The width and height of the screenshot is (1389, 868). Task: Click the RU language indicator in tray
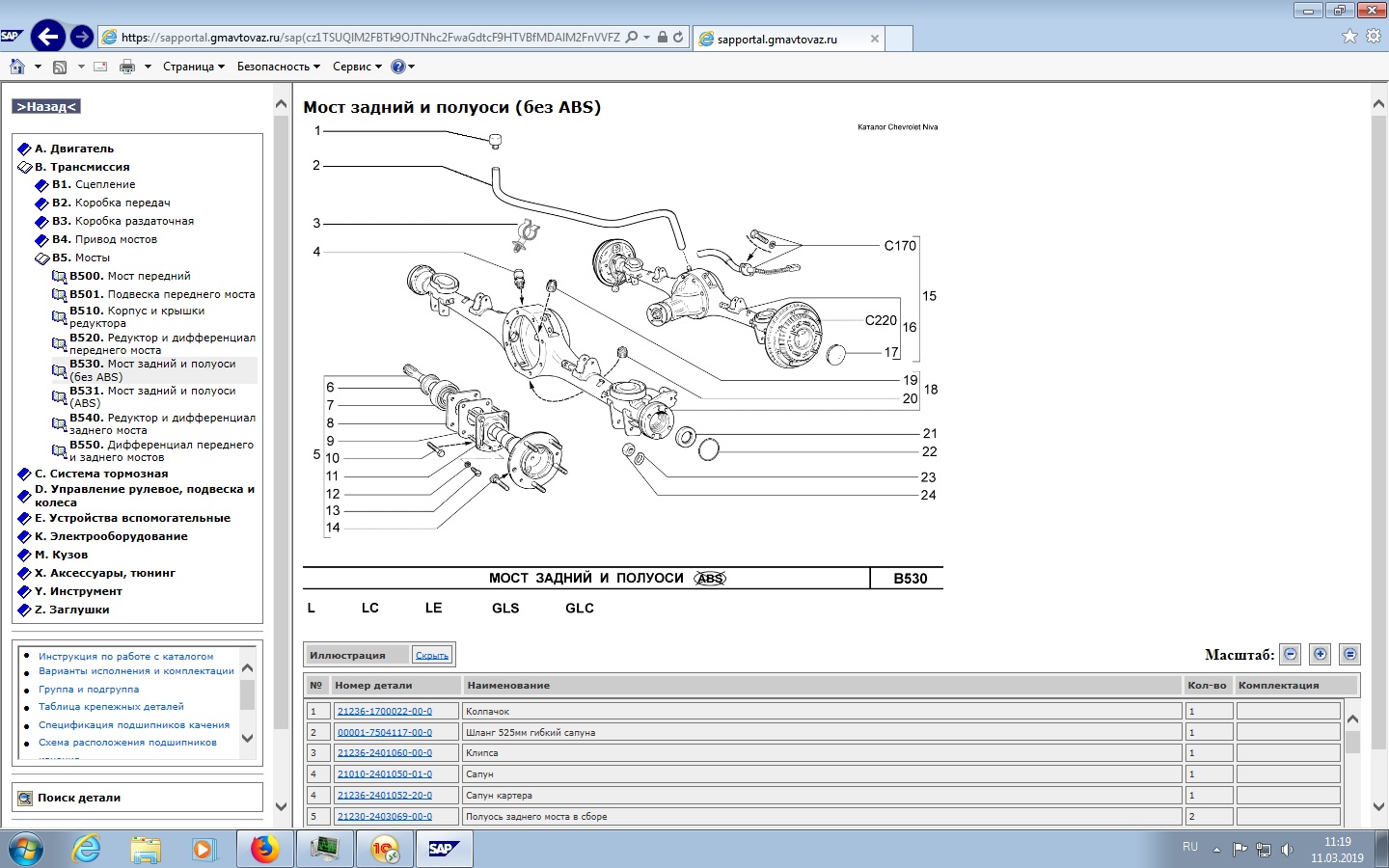tap(1190, 847)
